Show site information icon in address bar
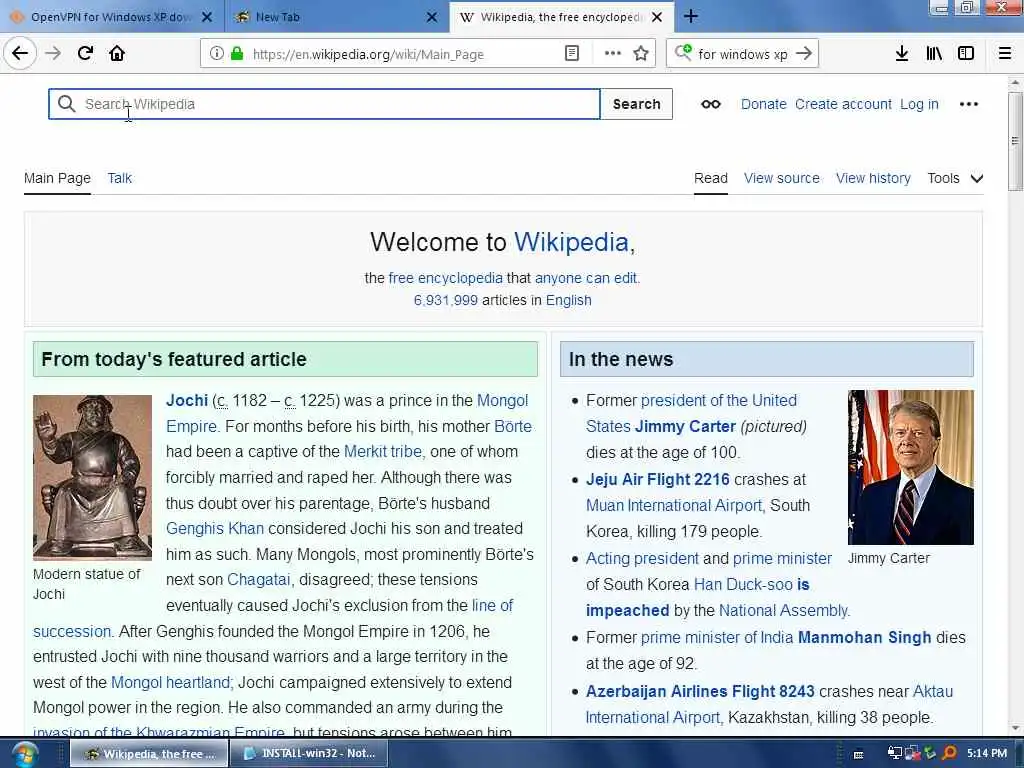Image resolution: width=1024 pixels, height=768 pixels. point(216,54)
